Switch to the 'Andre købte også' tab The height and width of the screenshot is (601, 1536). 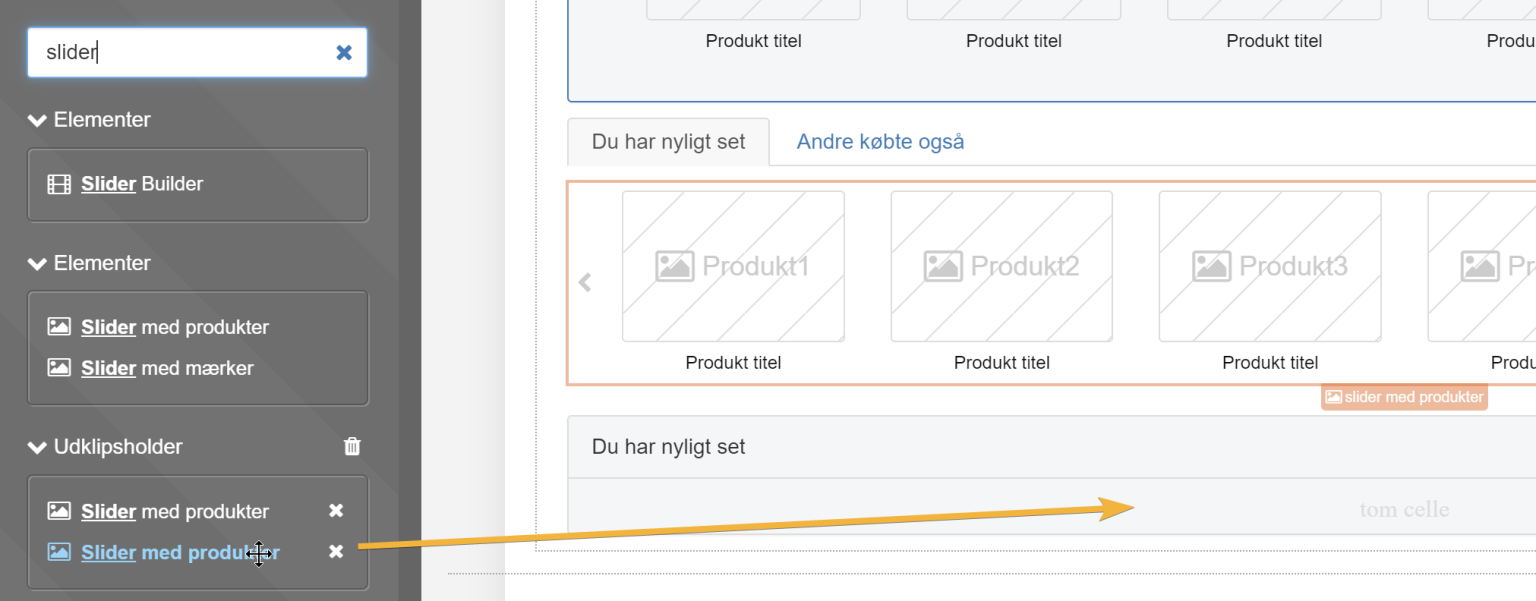pos(880,142)
